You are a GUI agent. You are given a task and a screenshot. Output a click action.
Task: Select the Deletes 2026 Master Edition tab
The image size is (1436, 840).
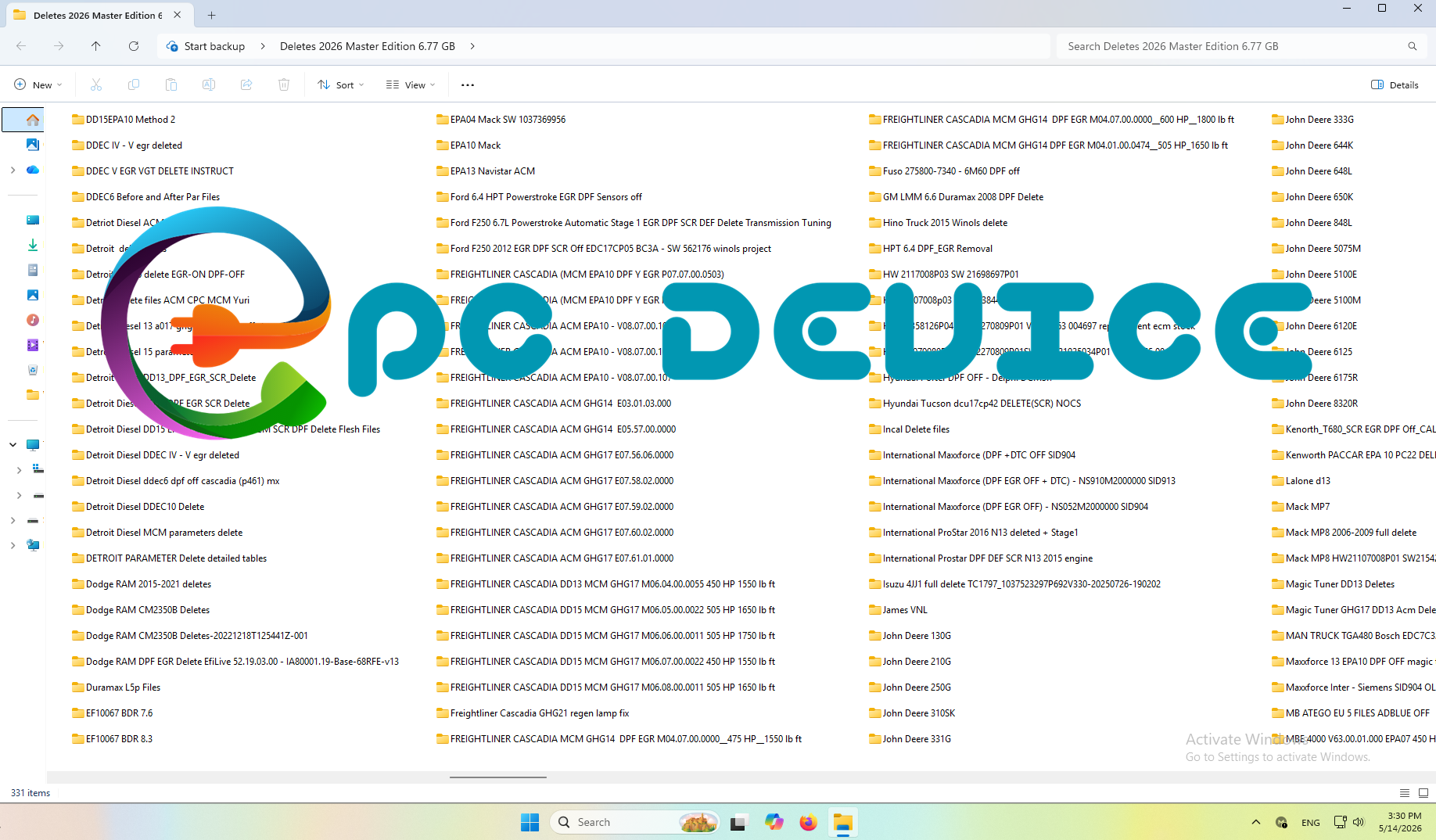(98, 15)
